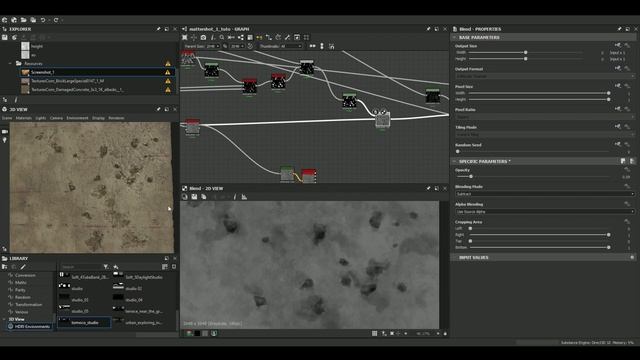Collapse the Specific Parameters section
This screenshot has height=360, width=640.
[454, 161]
